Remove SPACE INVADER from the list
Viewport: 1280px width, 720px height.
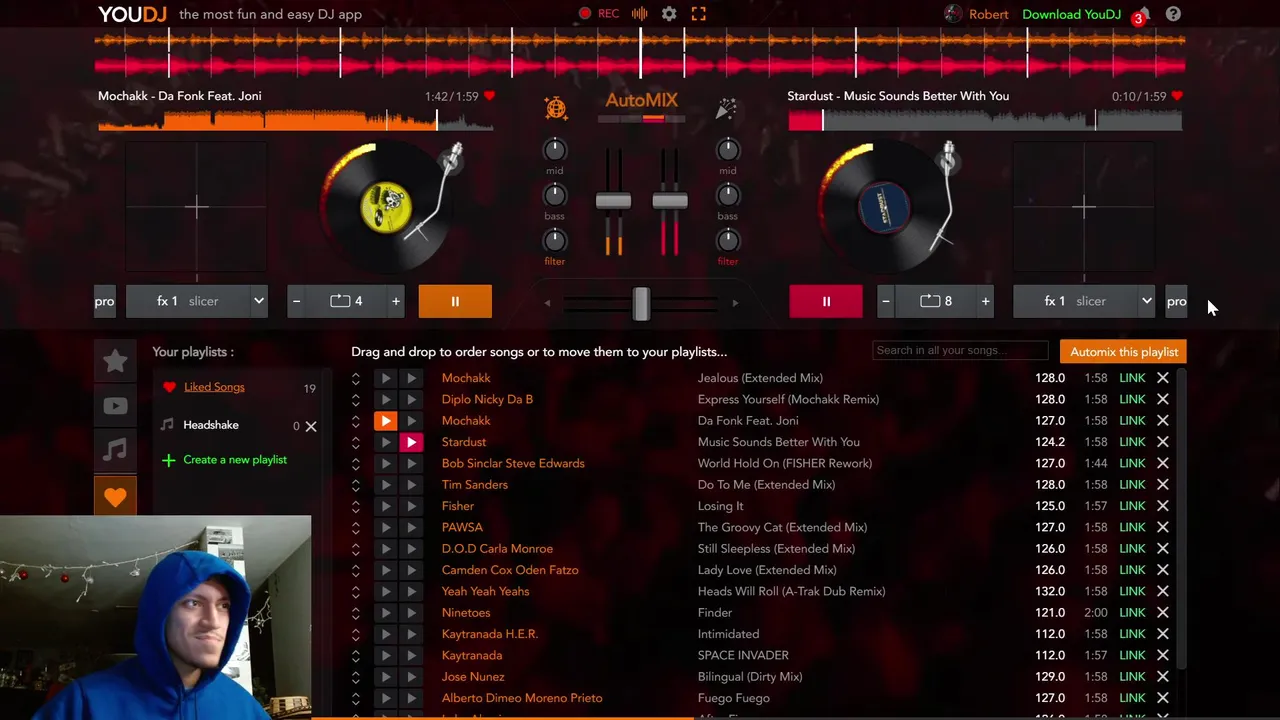[x=1163, y=655]
